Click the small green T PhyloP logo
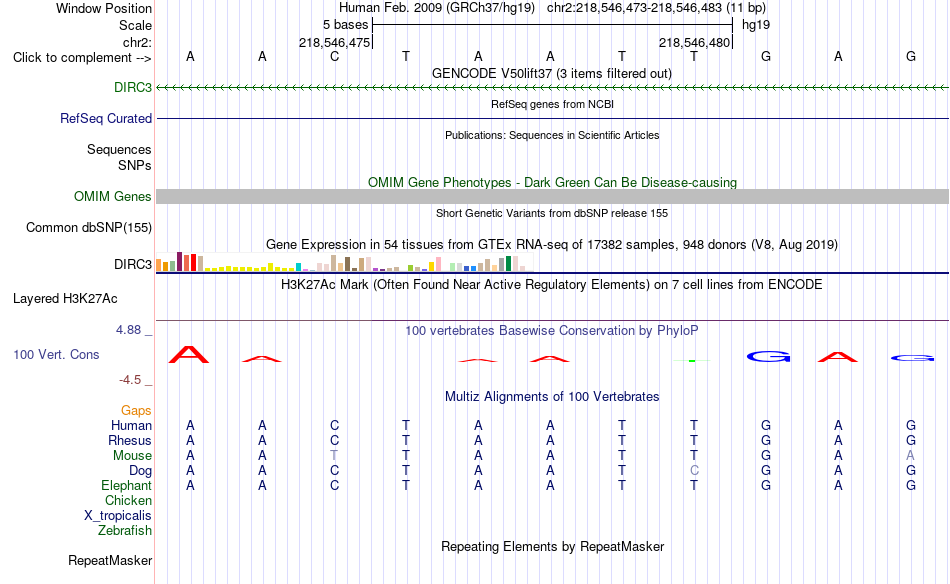Screen dimensions: 950x584 coord(692,360)
